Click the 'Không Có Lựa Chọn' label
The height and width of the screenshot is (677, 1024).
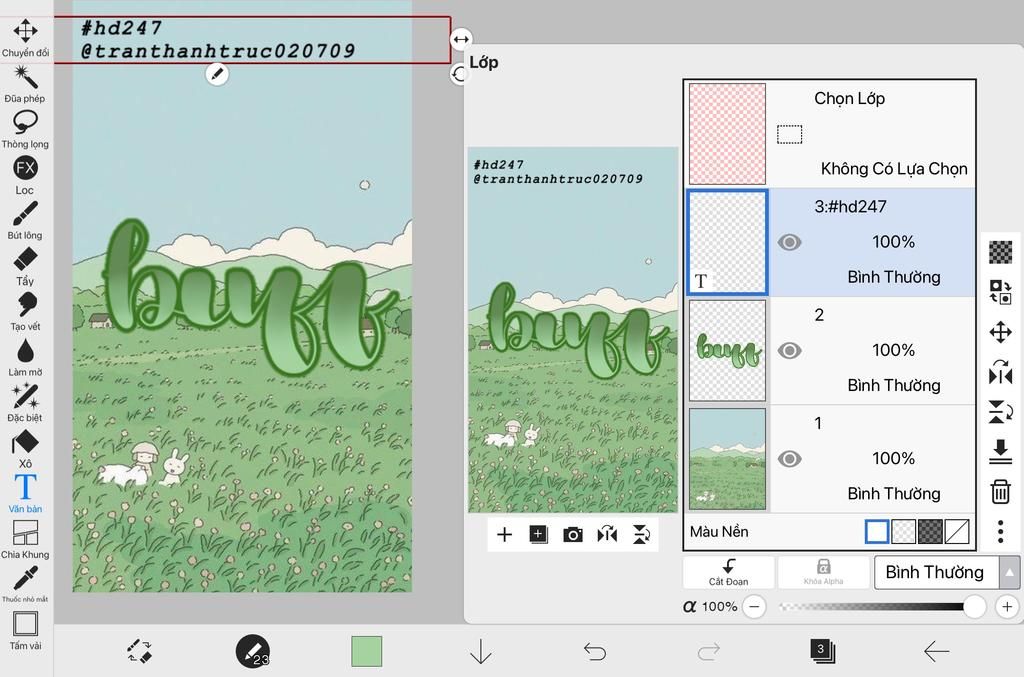point(894,168)
